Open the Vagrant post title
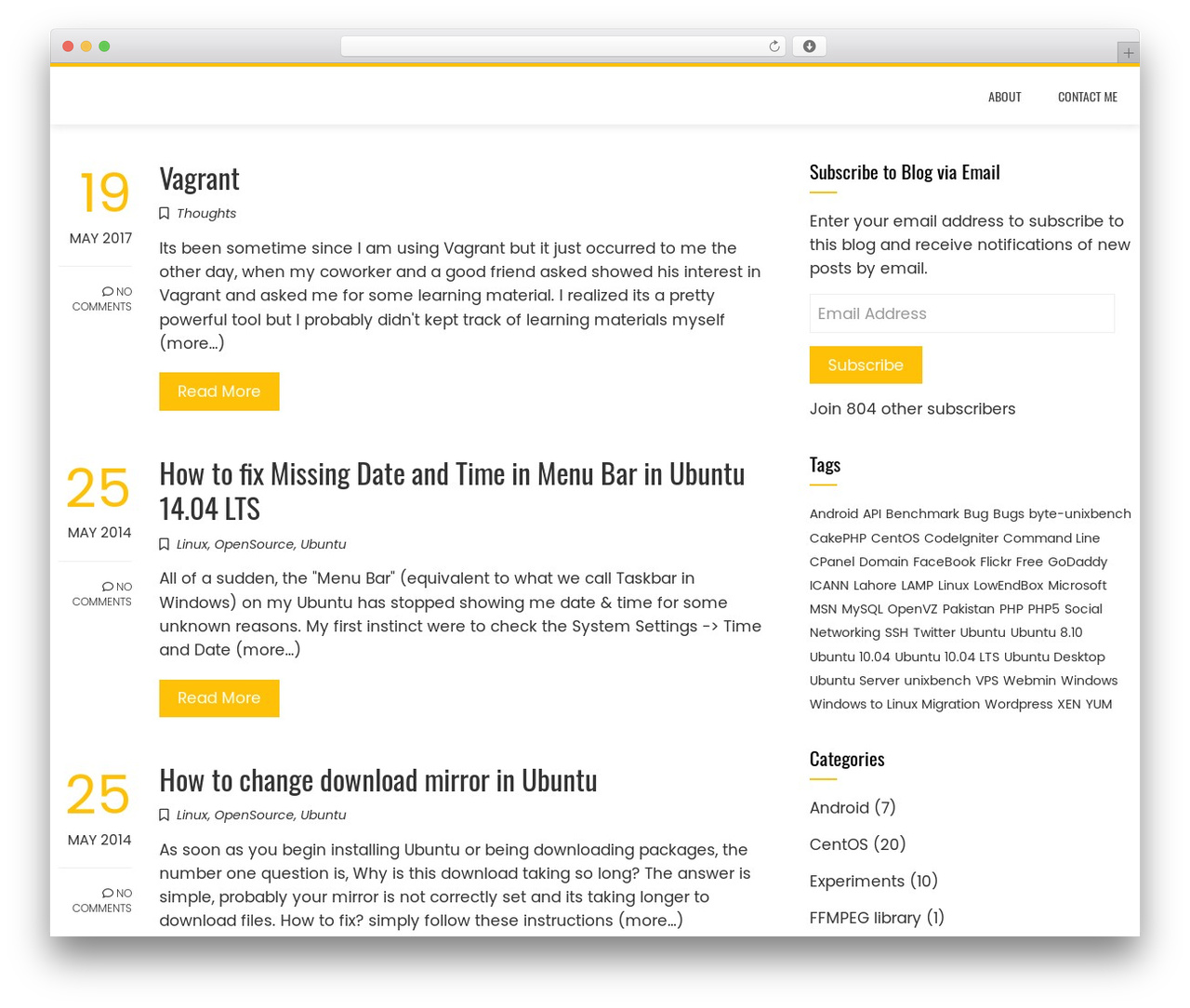Screen dimensions: 1190x1008 [199, 178]
